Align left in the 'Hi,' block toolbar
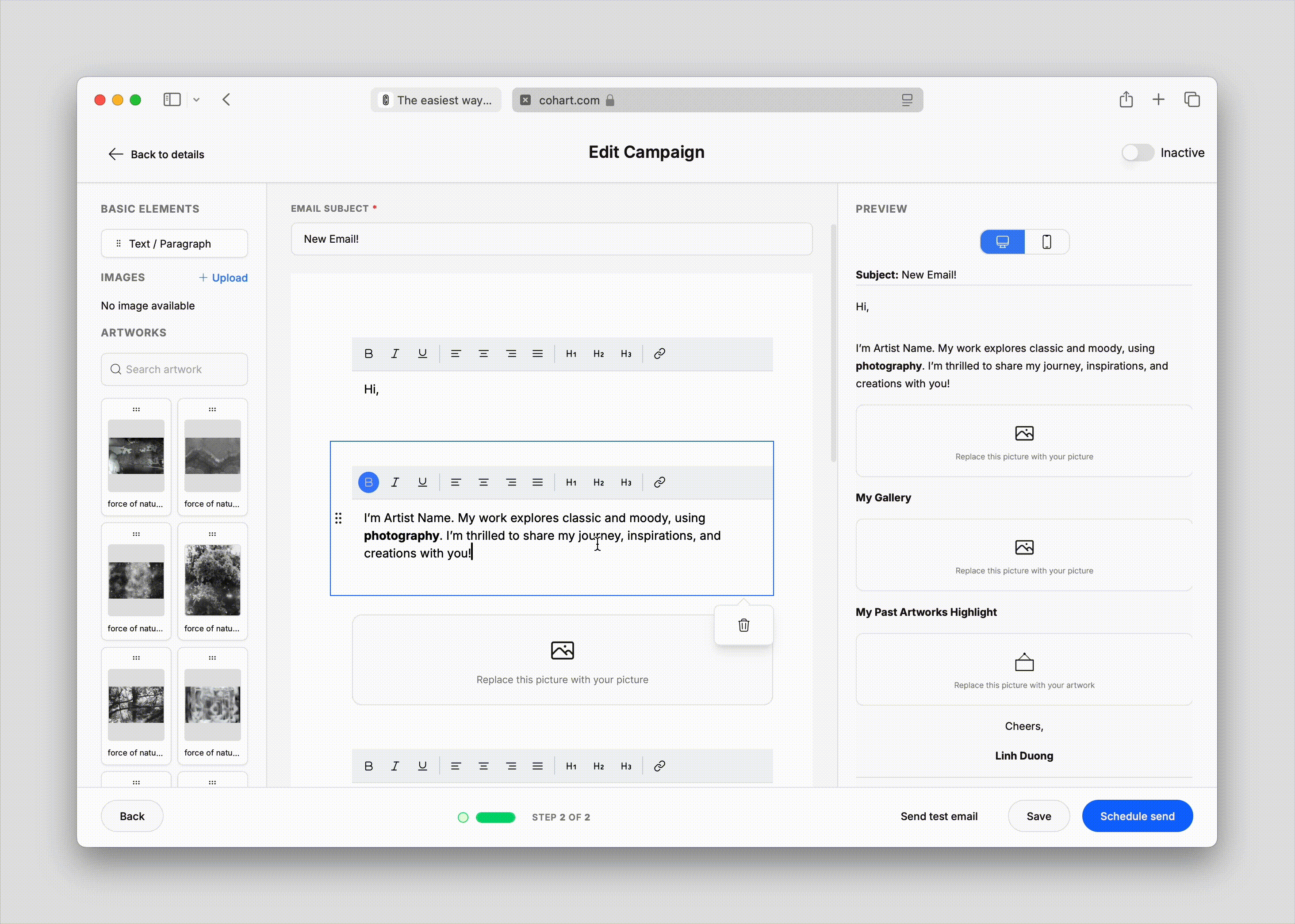1295x924 pixels. pyautogui.click(x=456, y=354)
